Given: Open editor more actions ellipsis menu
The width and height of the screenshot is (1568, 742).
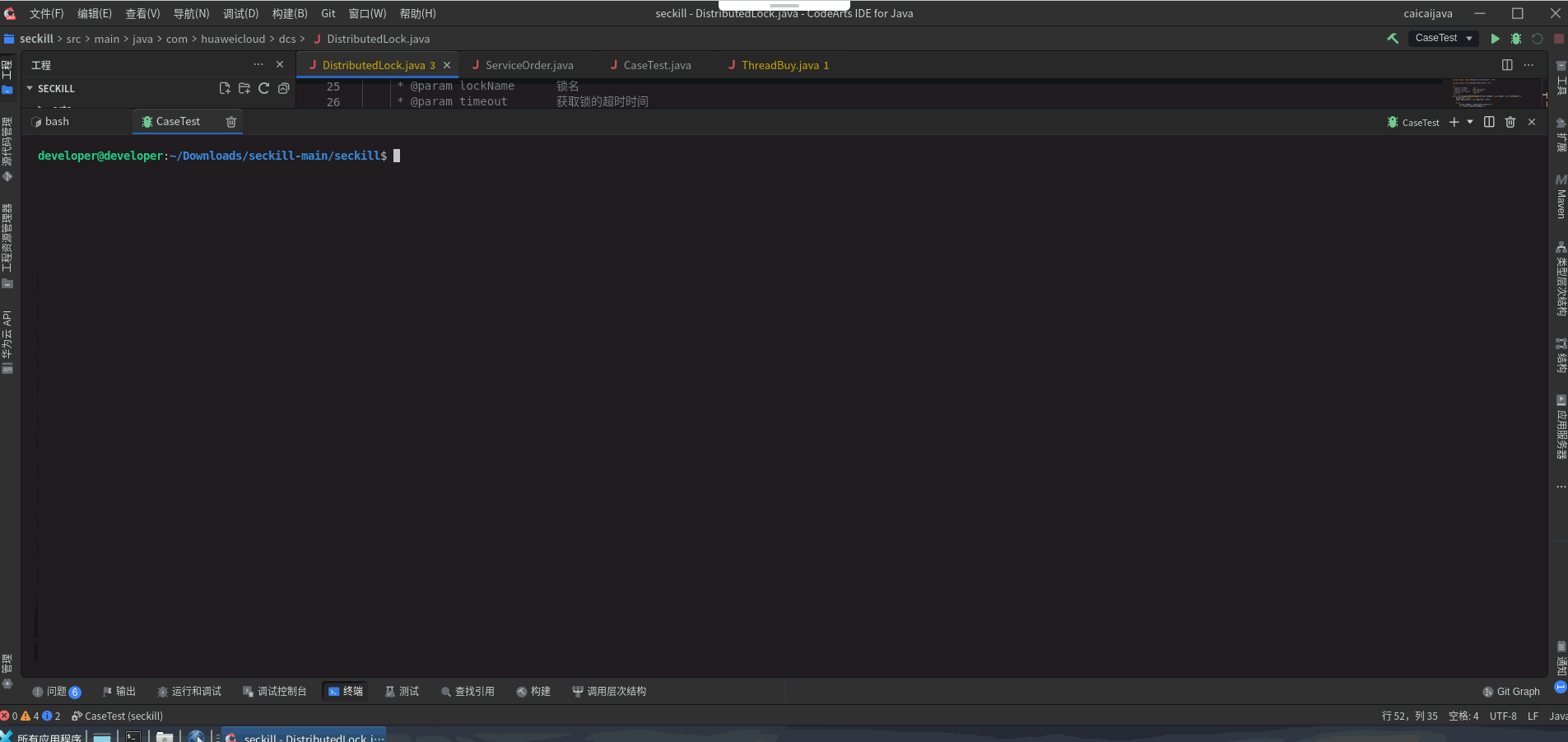Looking at the screenshot, I should coord(1528,65).
